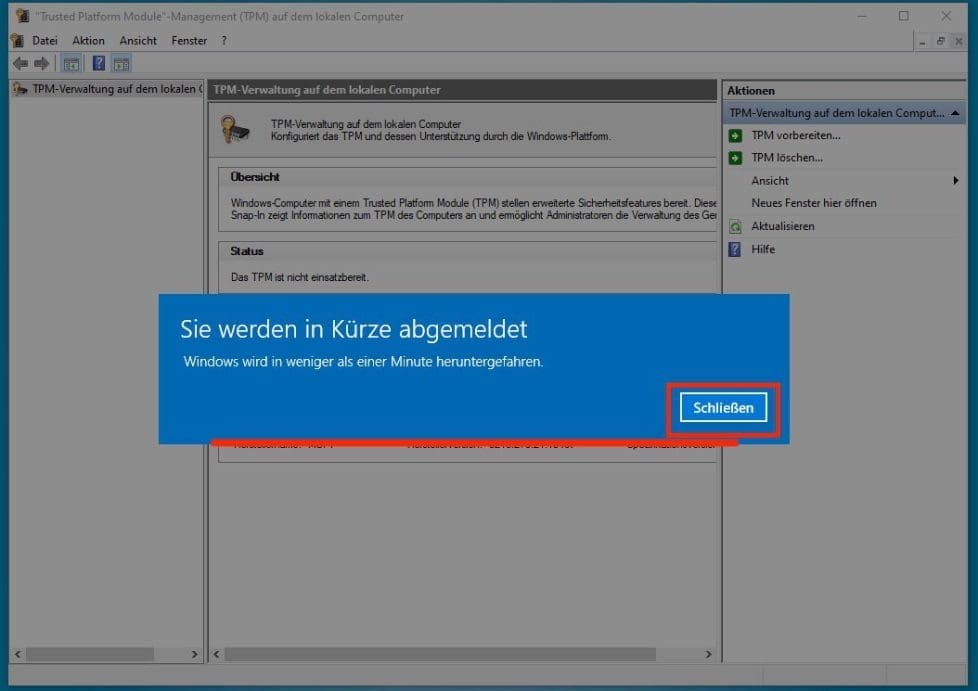Click TPM tree node key icon
This screenshot has width=978, height=691.
click(x=21, y=89)
